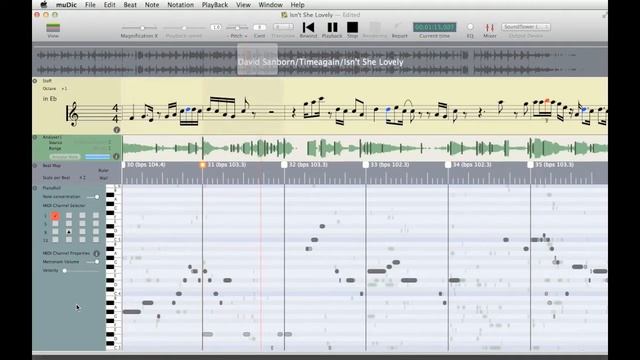Open the Apple menu
Viewport: 640px width, 360px height.
click(x=44, y=5)
